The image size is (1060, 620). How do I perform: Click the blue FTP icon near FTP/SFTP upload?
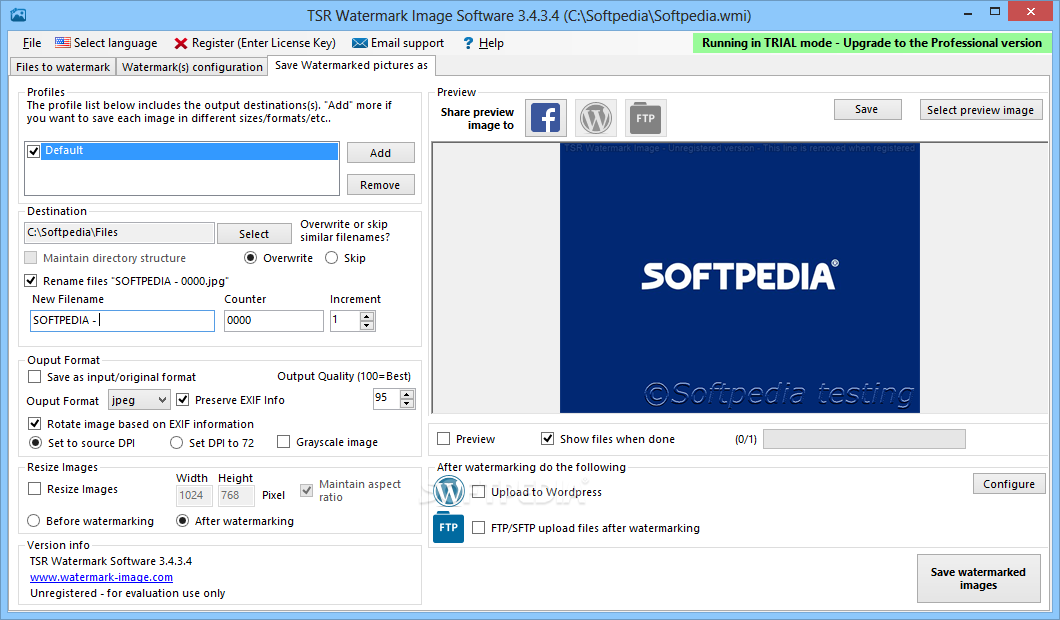[448, 527]
